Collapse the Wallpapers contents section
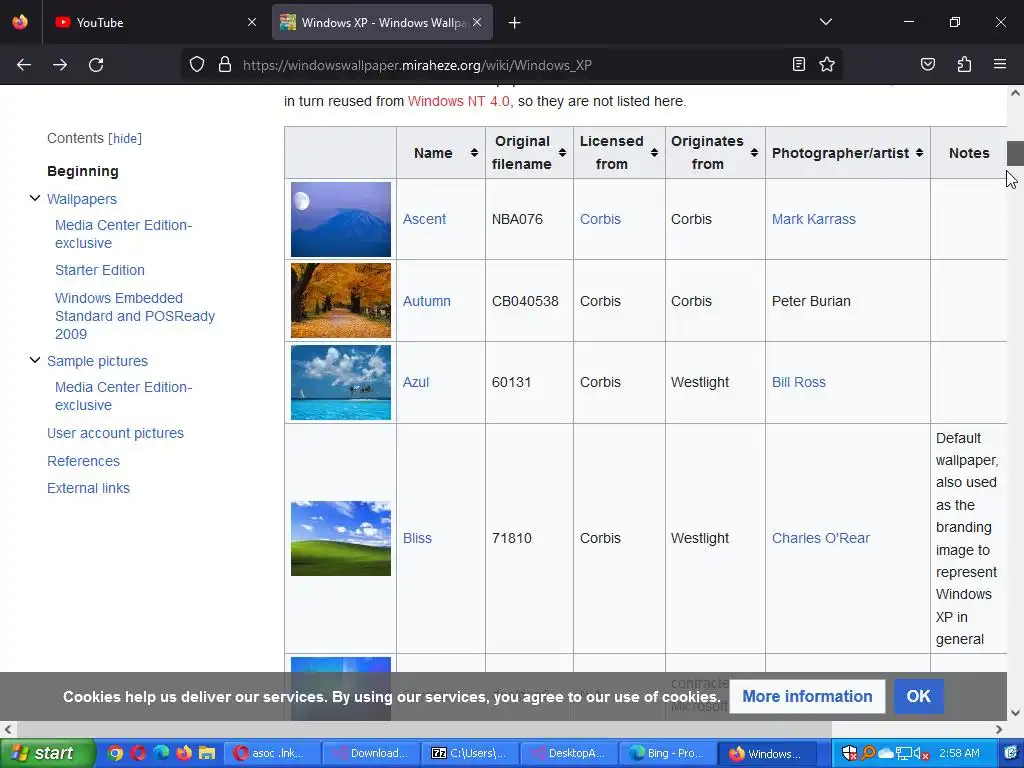 pos(35,198)
